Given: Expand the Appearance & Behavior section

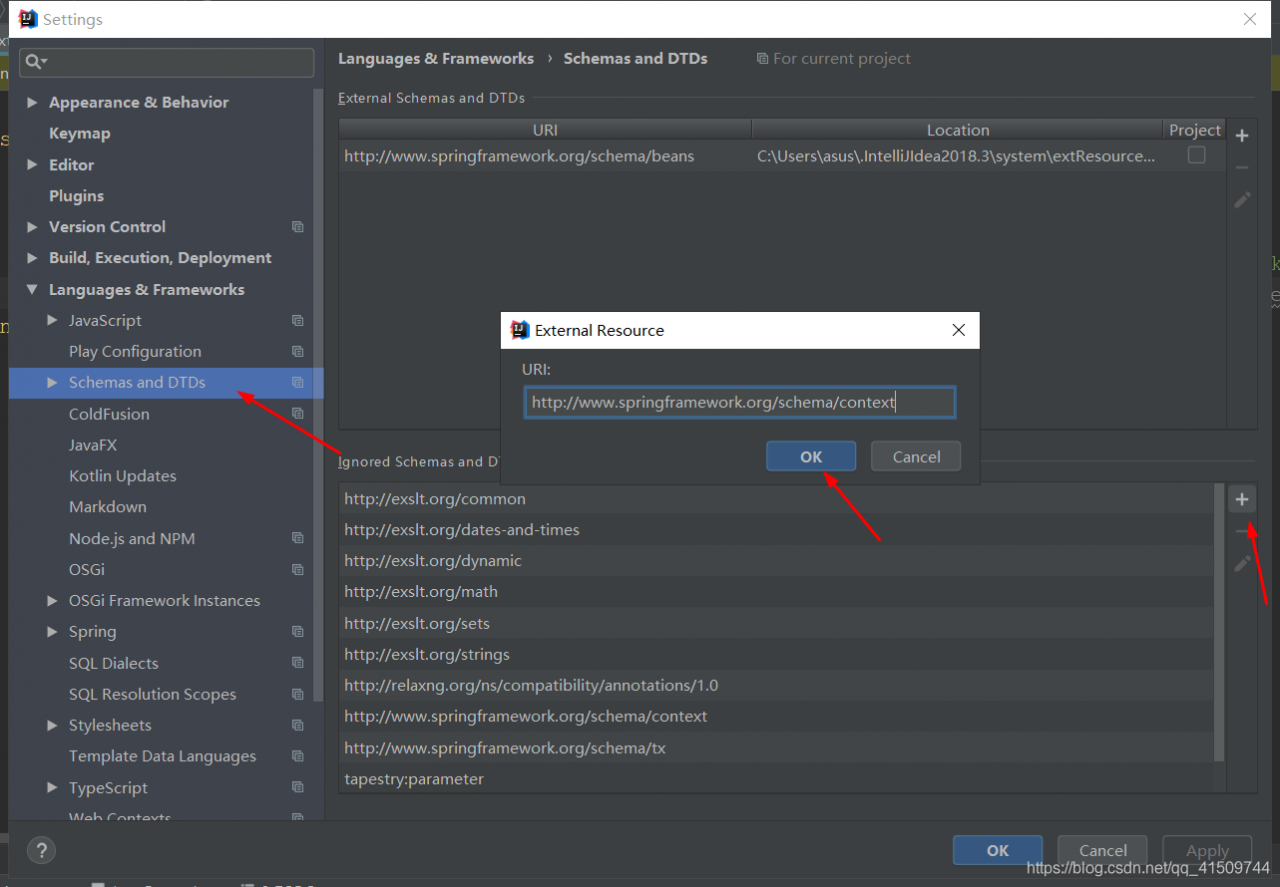Looking at the screenshot, I should [x=33, y=102].
